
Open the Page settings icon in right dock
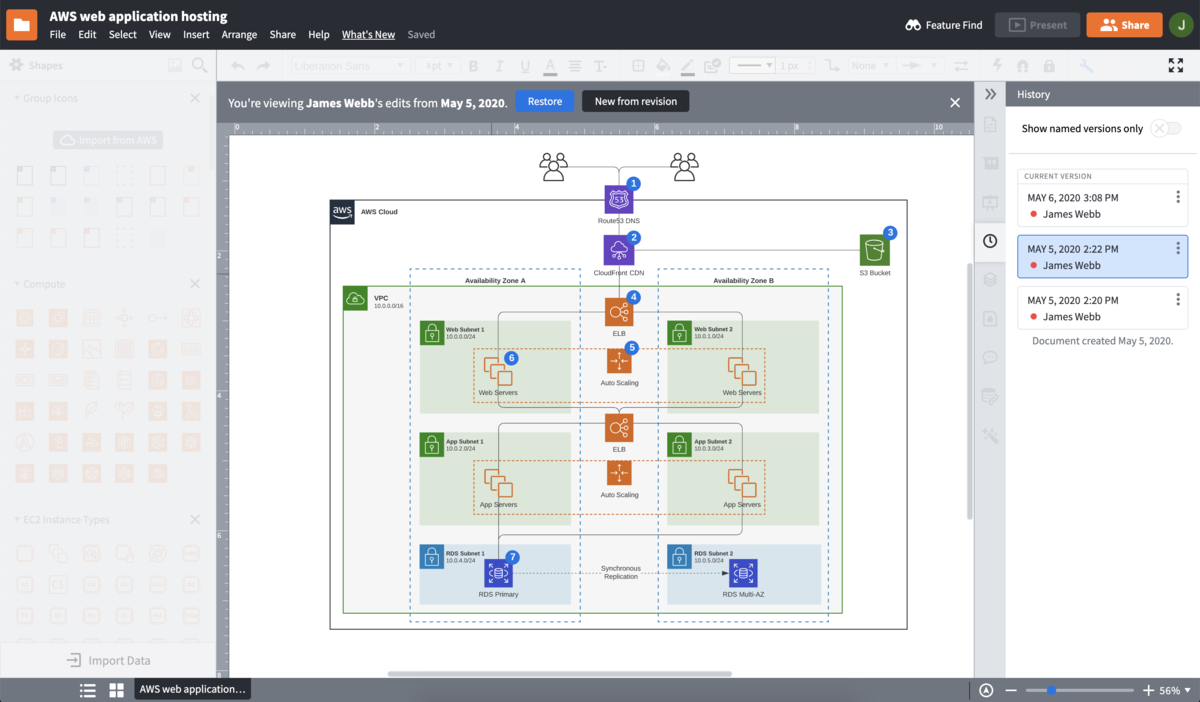[990, 124]
